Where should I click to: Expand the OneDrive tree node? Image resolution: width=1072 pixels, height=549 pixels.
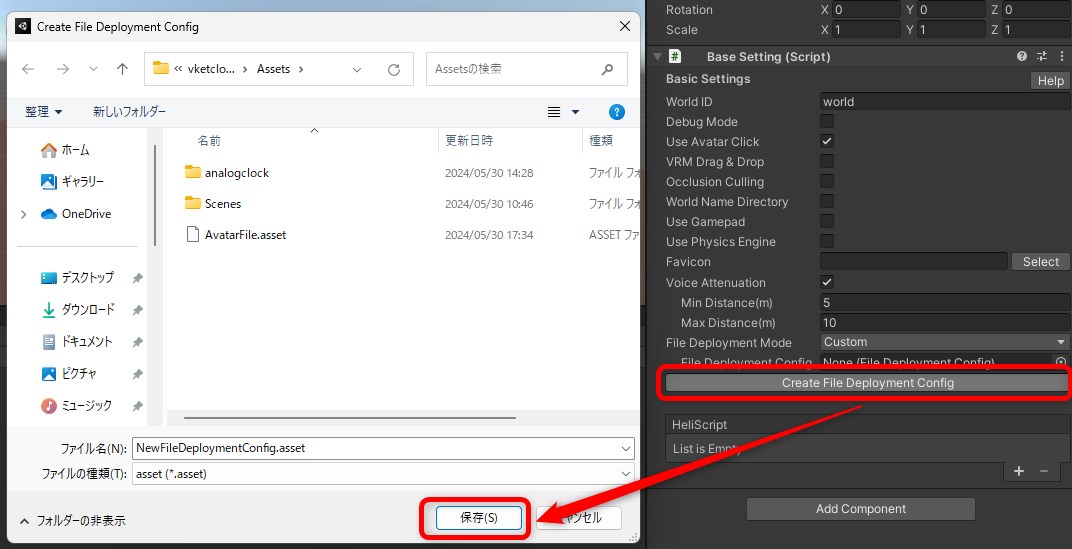click(x=24, y=214)
